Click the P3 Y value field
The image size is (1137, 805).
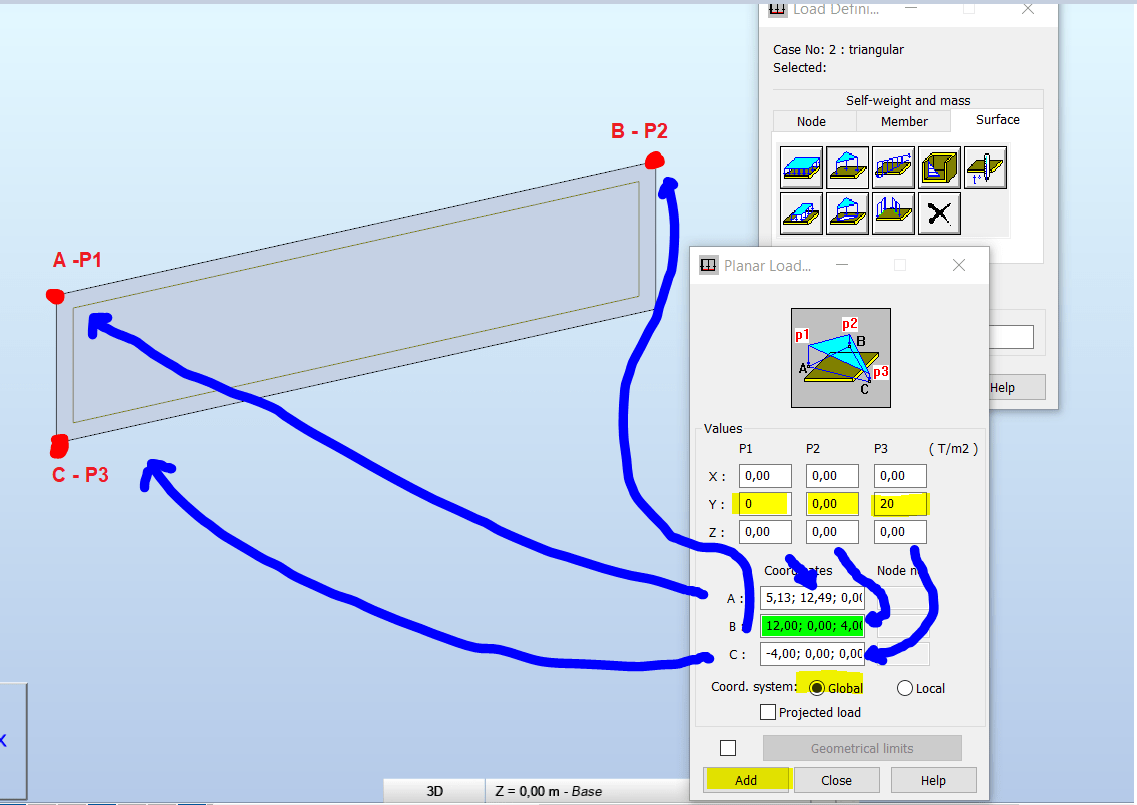tap(900, 504)
